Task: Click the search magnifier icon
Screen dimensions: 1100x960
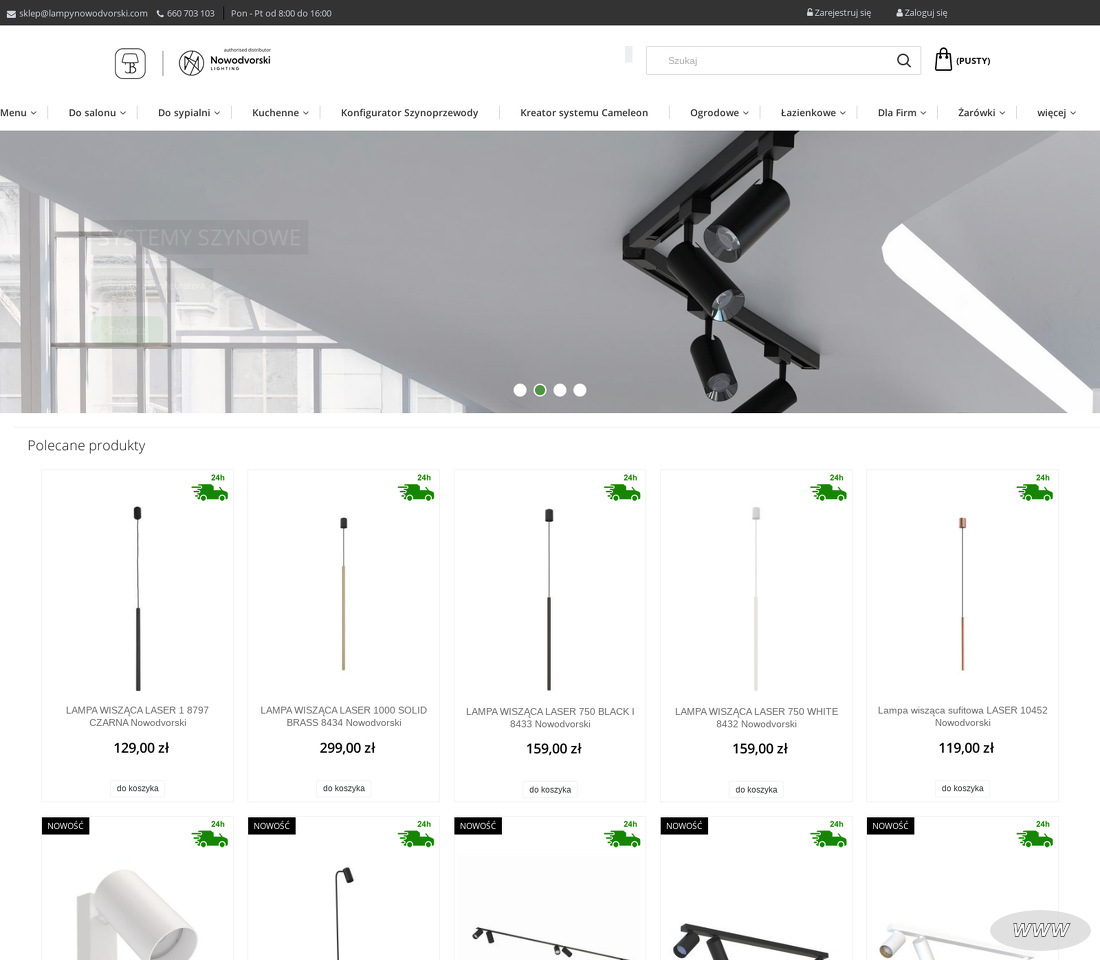Action: tap(904, 61)
